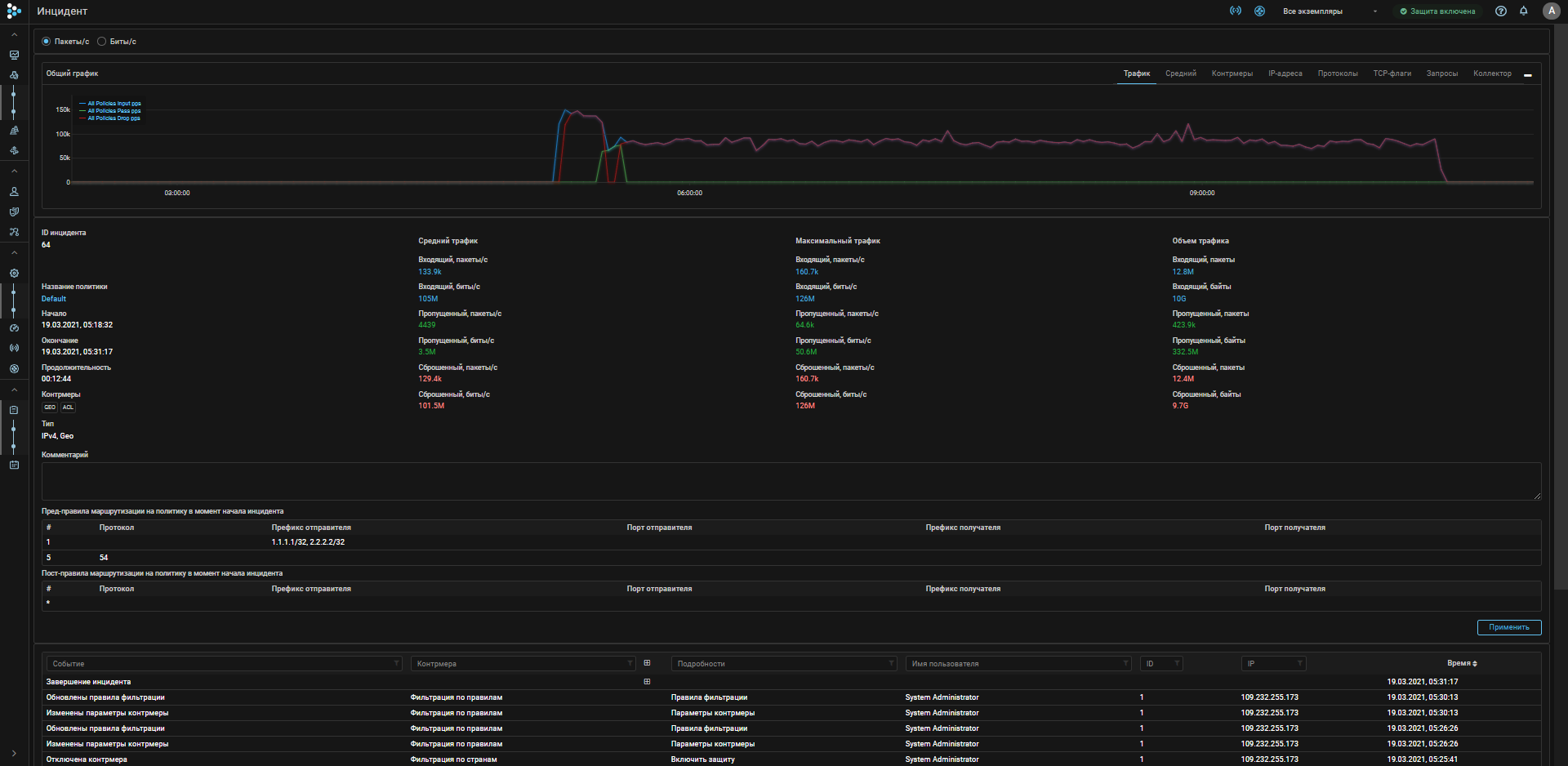Open the TCP-флаги tab

pyautogui.click(x=1392, y=73)
